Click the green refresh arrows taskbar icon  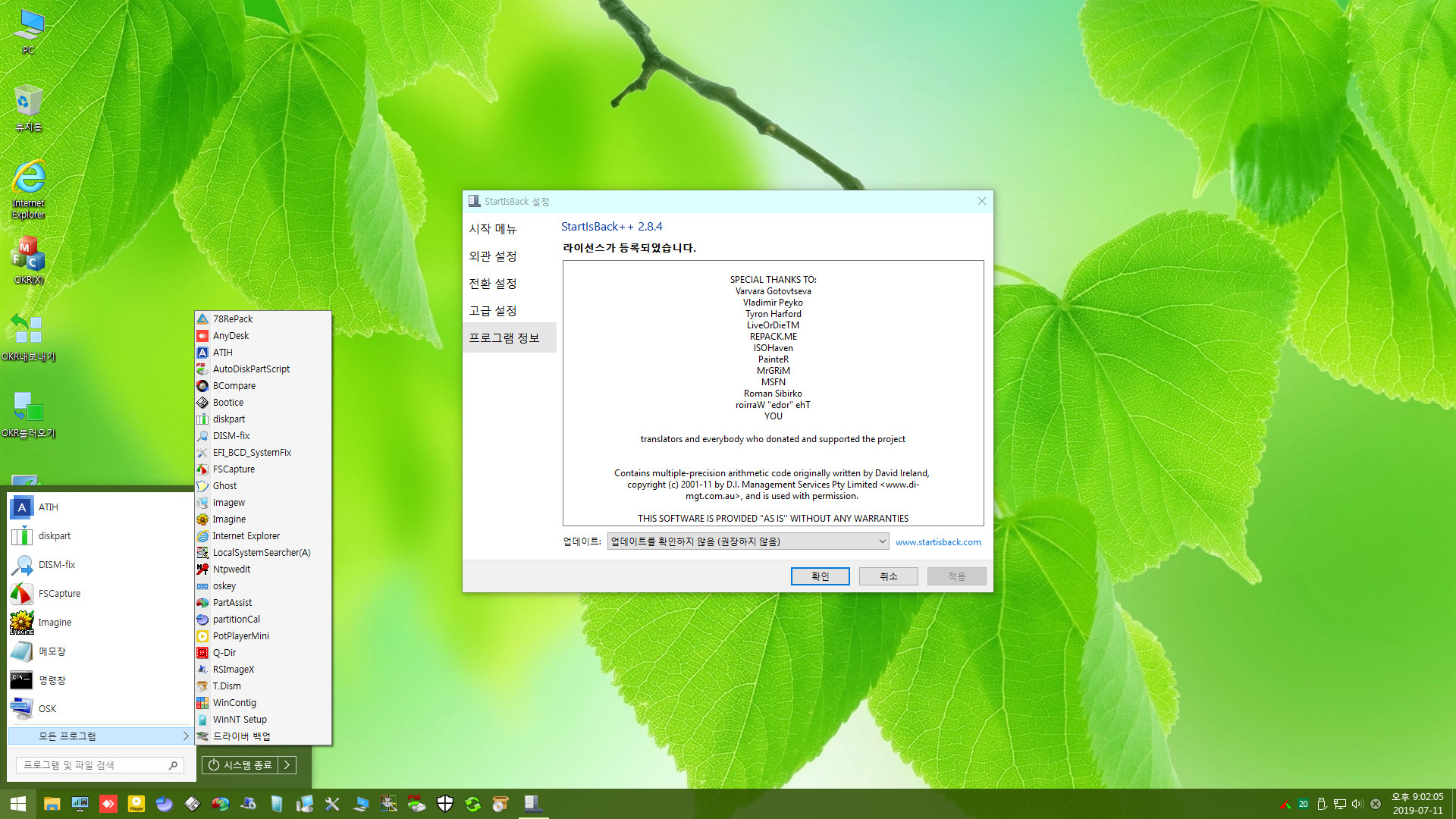point(473,804)
